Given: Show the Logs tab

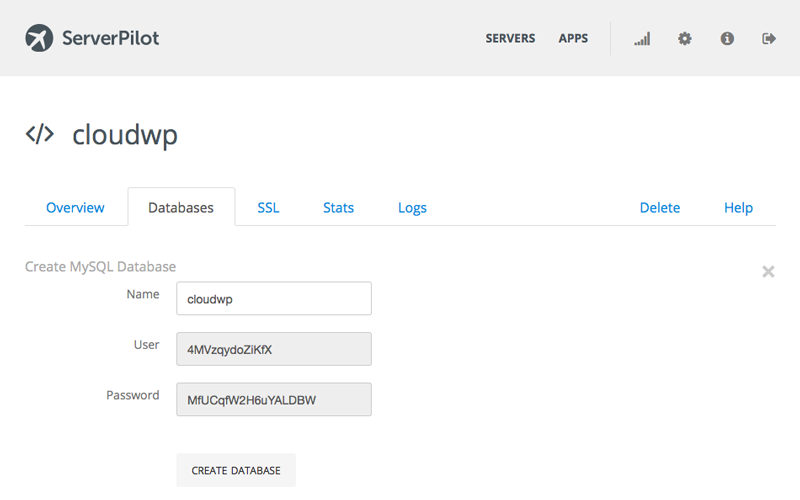Looking at the screenshot, I should click(412, 208).
